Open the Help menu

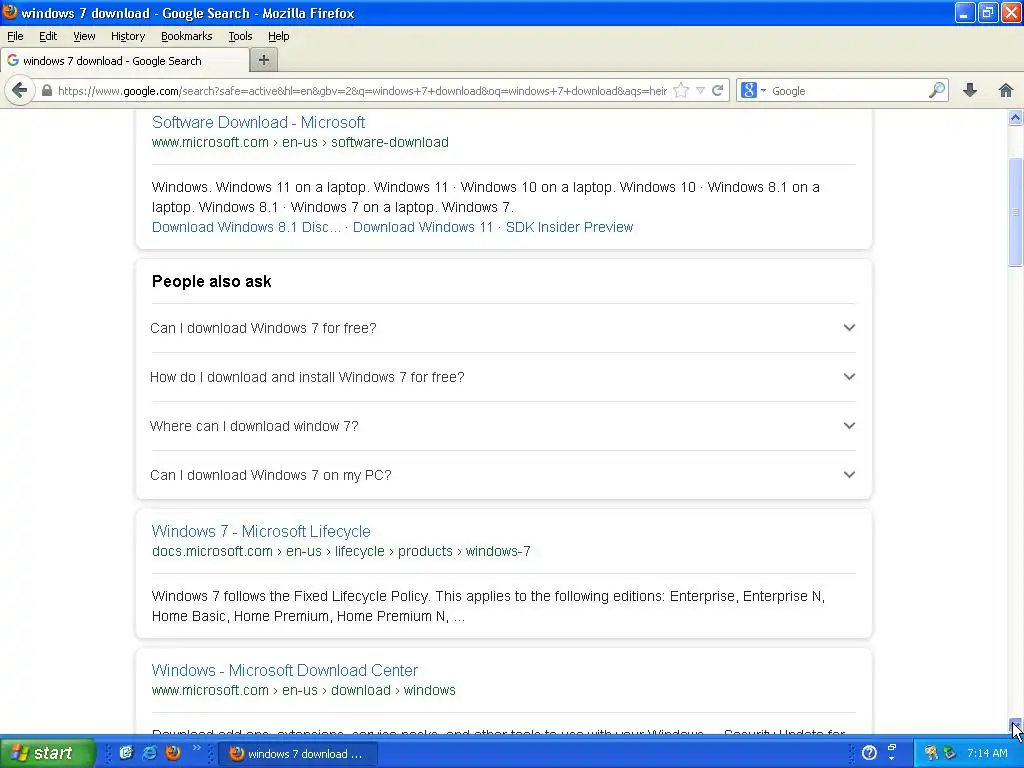[278, 36]
